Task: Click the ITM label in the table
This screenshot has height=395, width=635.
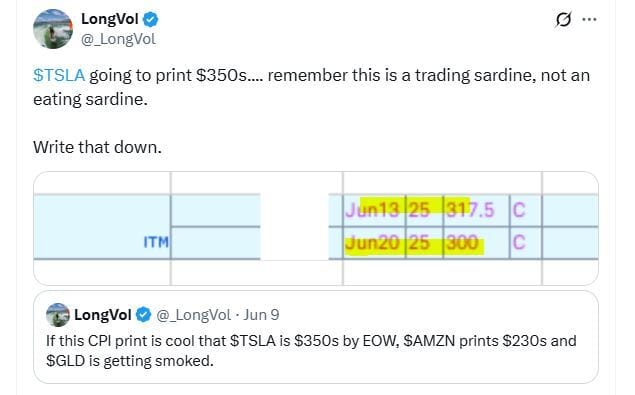Action: coord(156,242)
